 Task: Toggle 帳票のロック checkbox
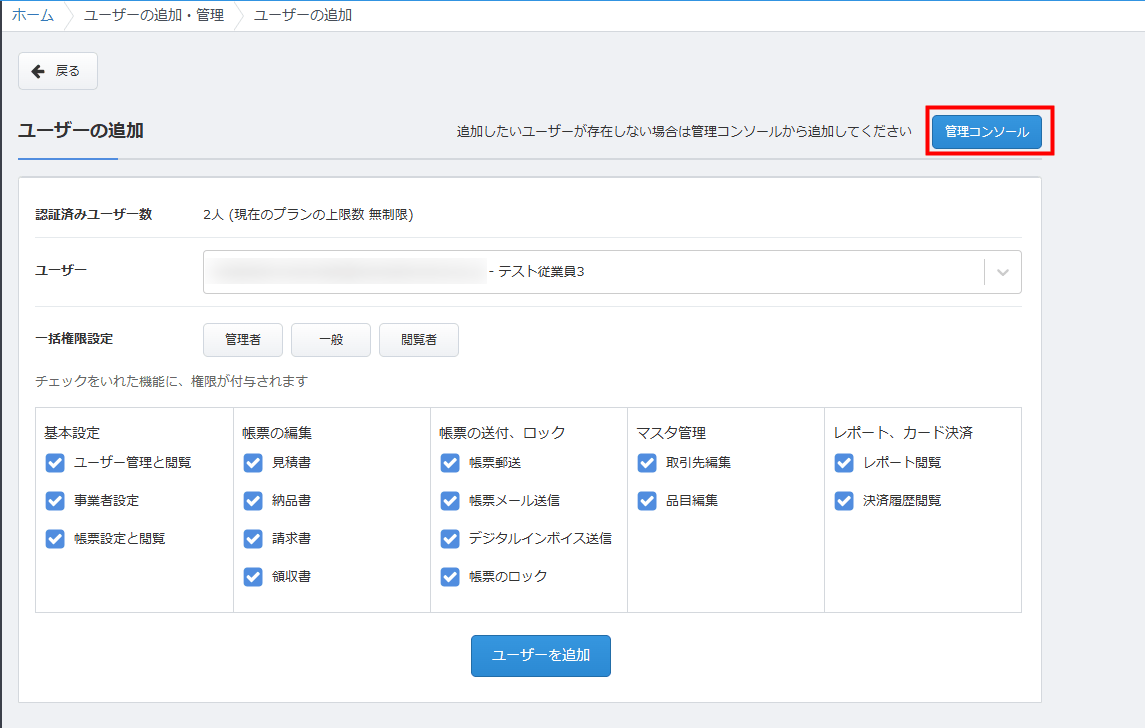coord(450,577)
